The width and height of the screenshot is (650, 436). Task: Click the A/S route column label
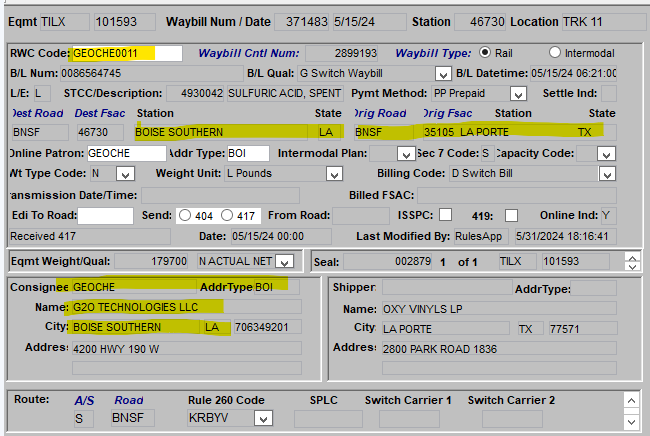[x=84, y=400]
